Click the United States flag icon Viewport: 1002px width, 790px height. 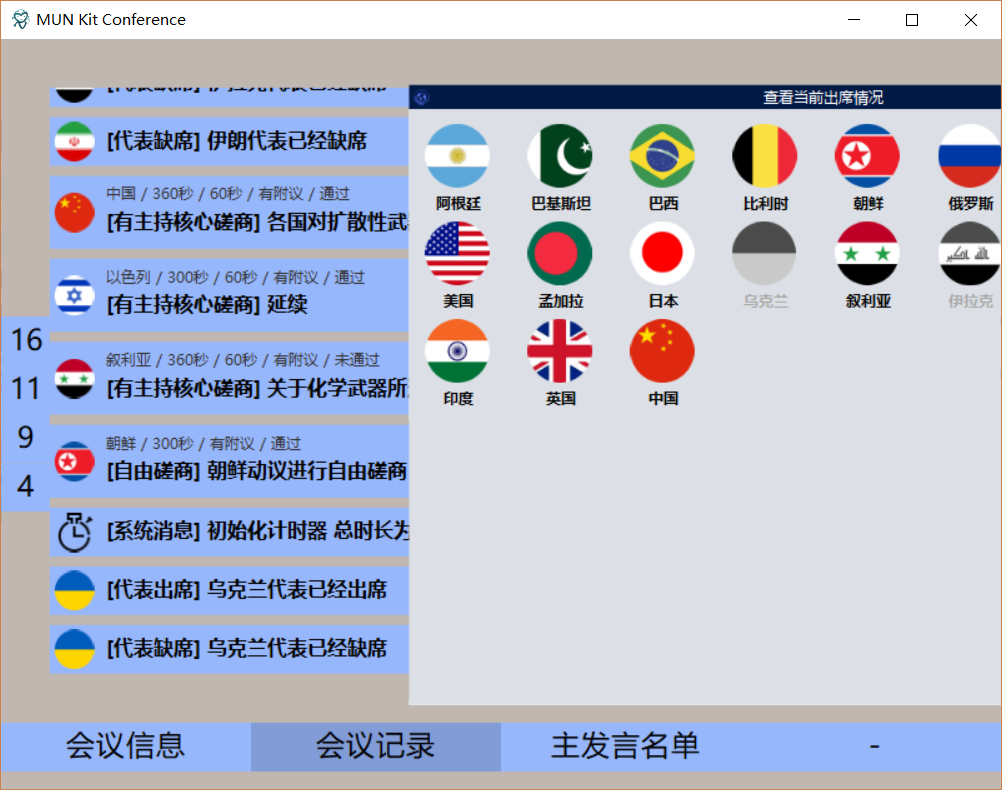[x=457, y=252]
